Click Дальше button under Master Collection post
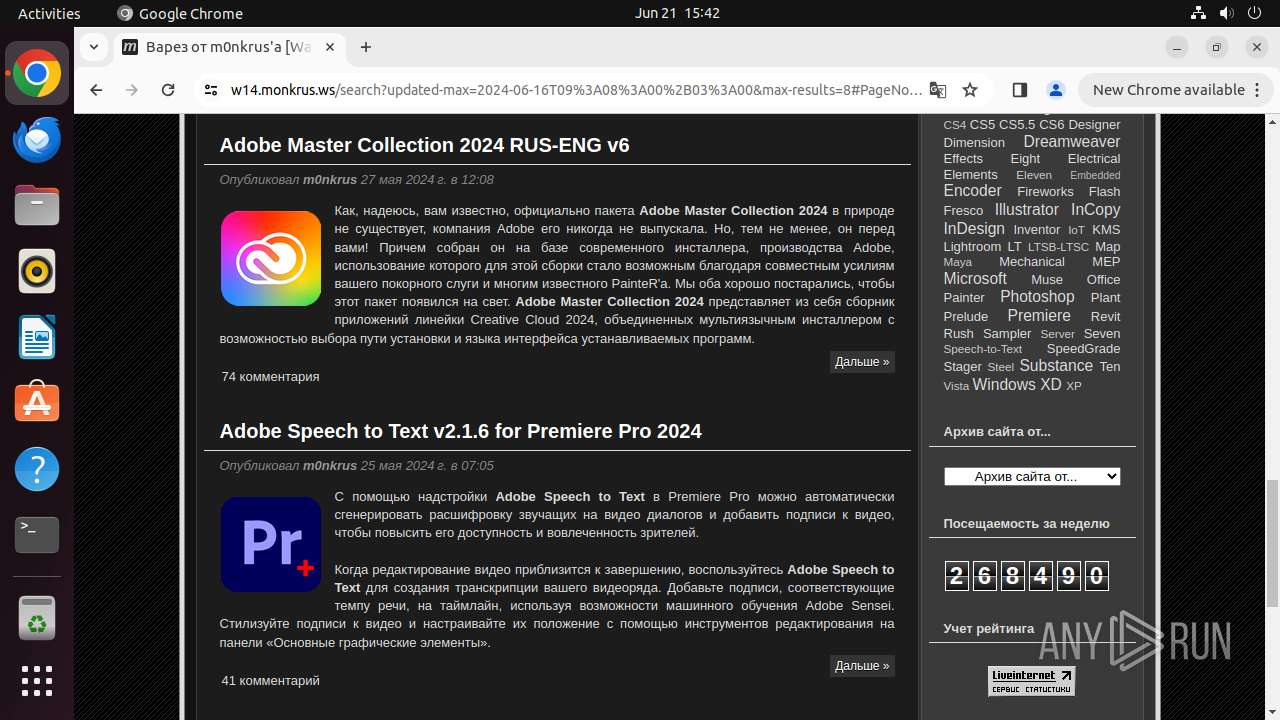 coord(862,361)
